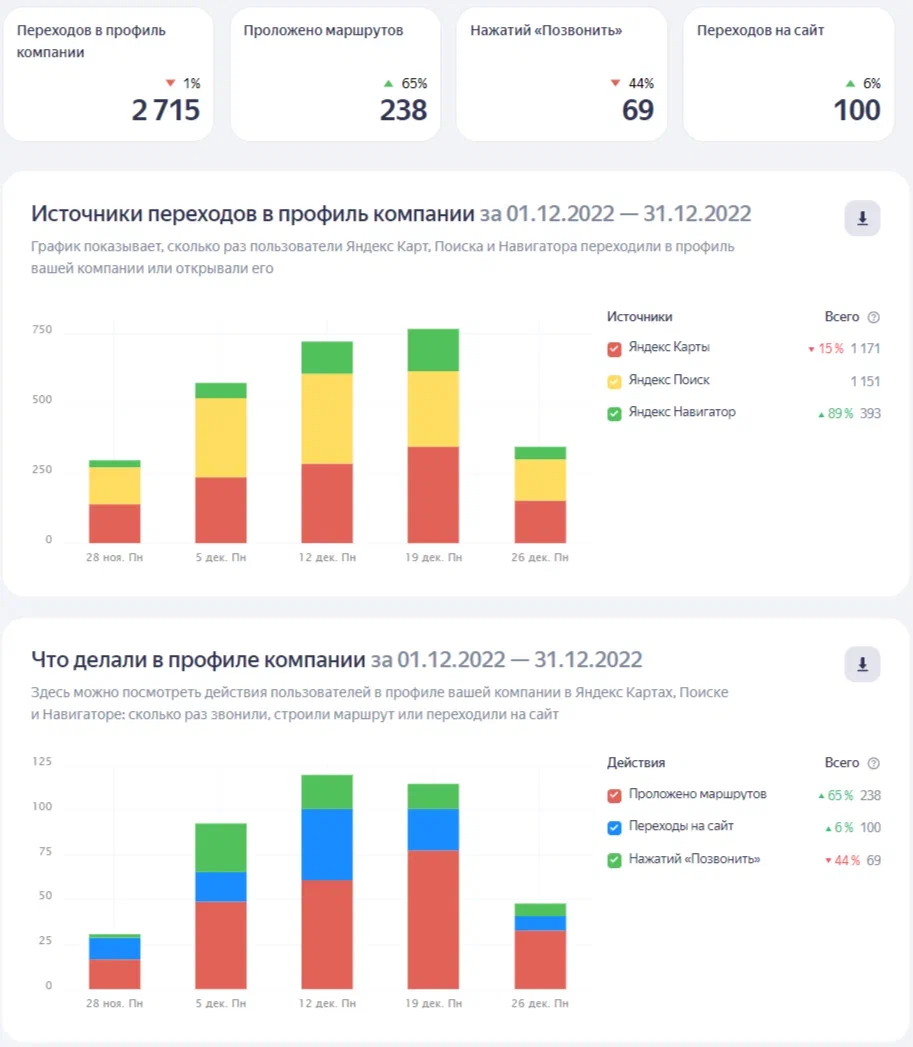Uncheck Яндекс Карты source checkbox
Viewport: 913px width, 1047px height.
[615, 349]
